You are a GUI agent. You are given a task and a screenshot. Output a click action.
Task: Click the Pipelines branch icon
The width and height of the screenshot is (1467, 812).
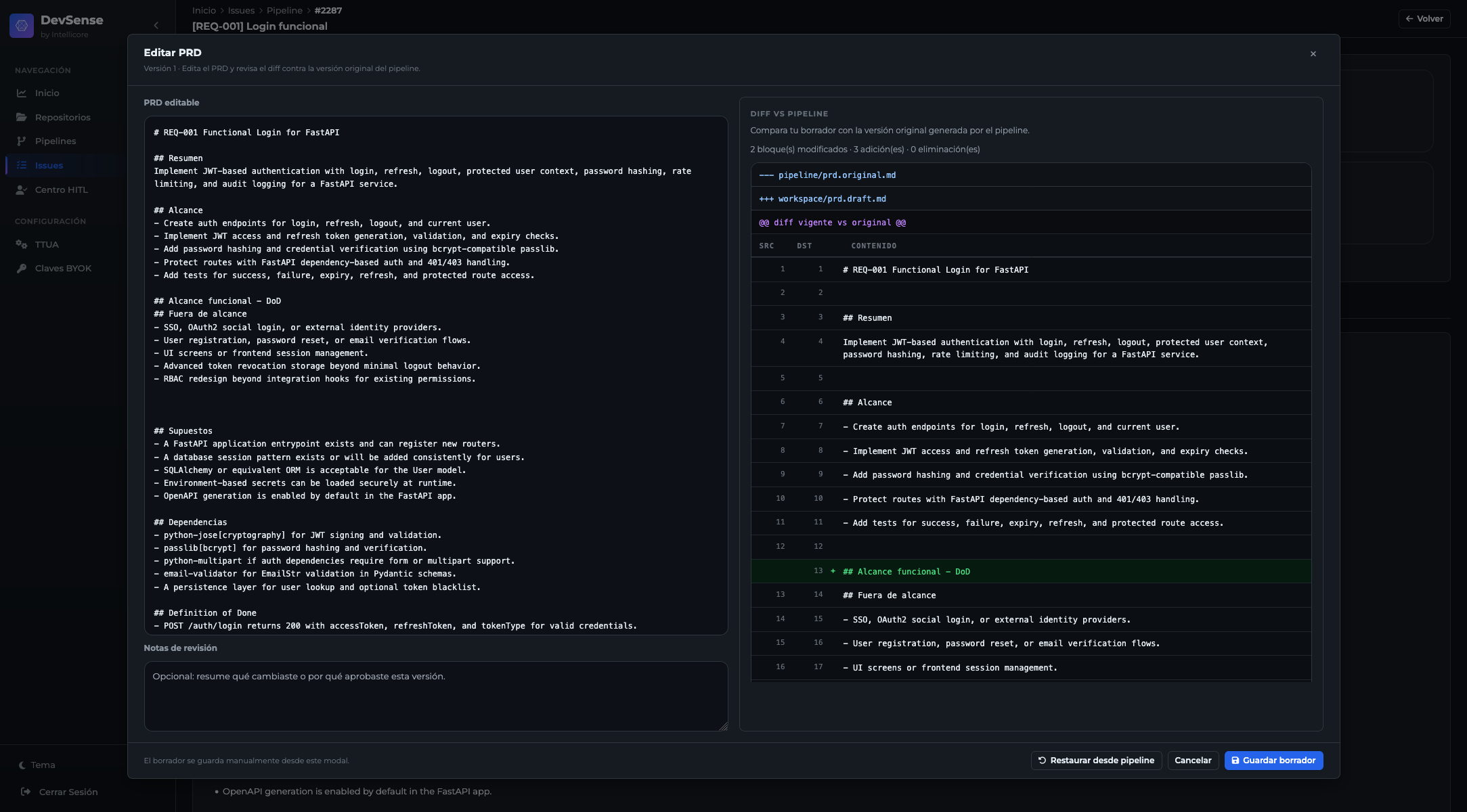(x=22, y=141)
